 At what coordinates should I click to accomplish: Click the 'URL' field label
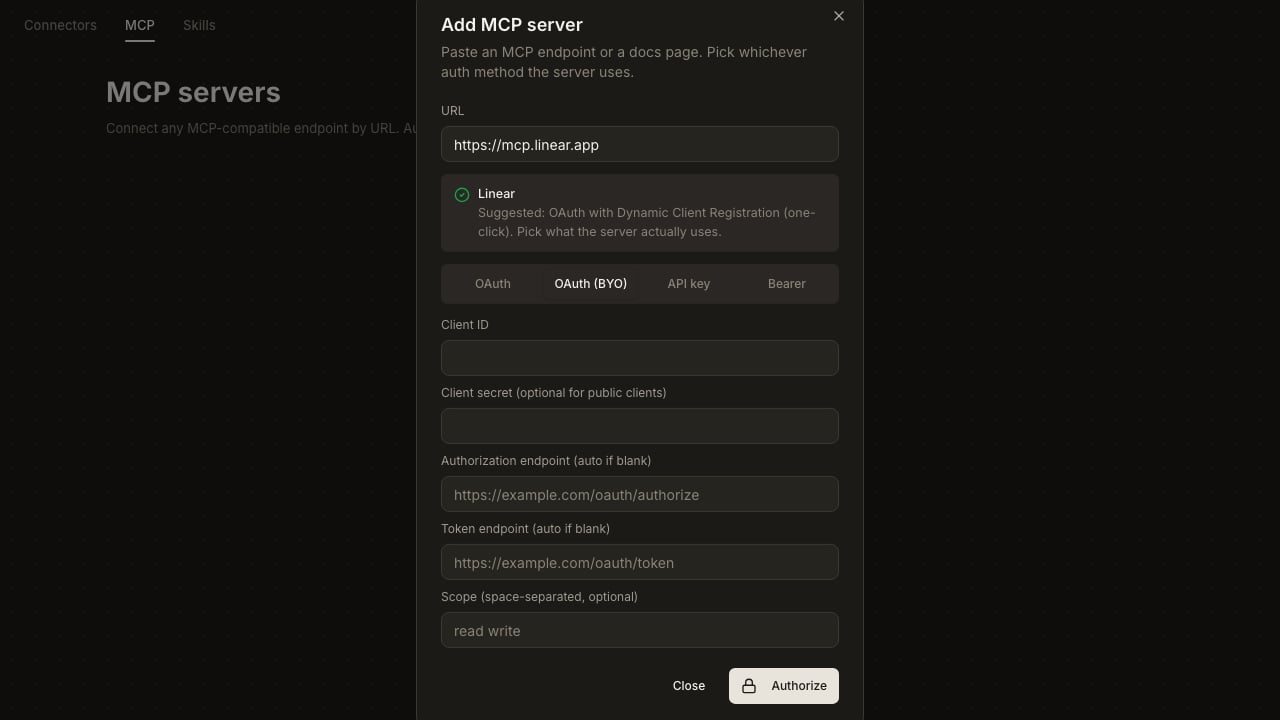[453, 111]
